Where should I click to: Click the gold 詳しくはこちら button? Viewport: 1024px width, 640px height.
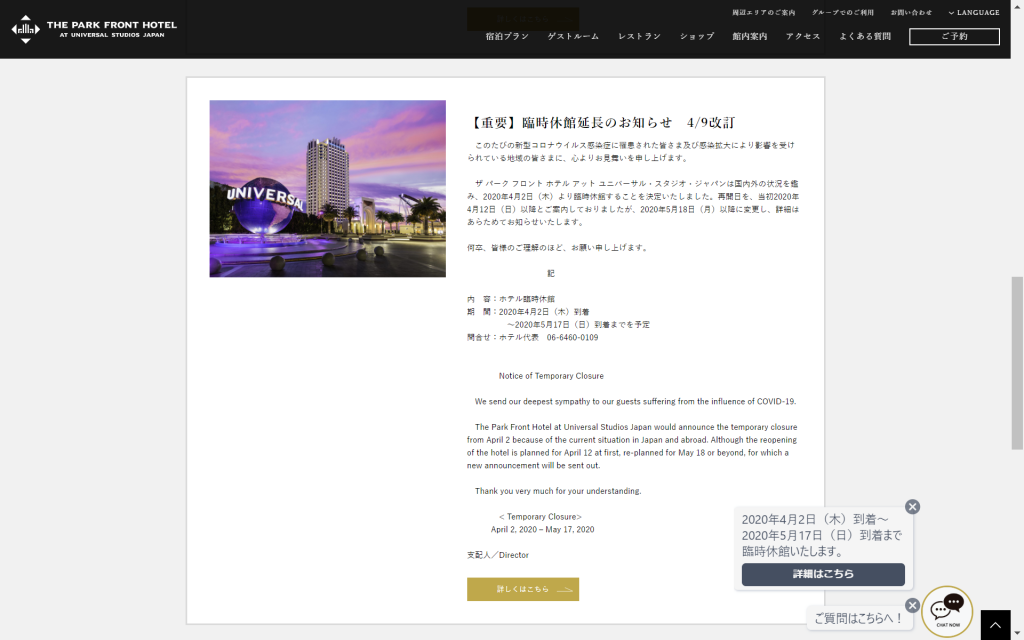(x=522, y=589)
